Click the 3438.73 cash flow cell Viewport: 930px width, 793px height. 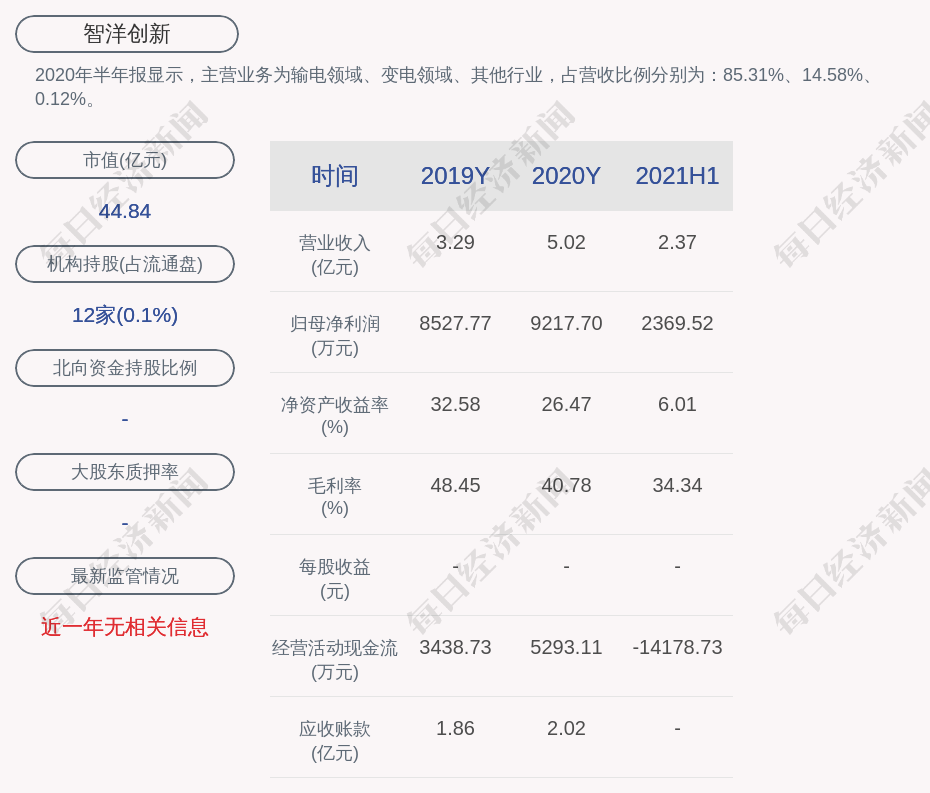coord(455,647)
